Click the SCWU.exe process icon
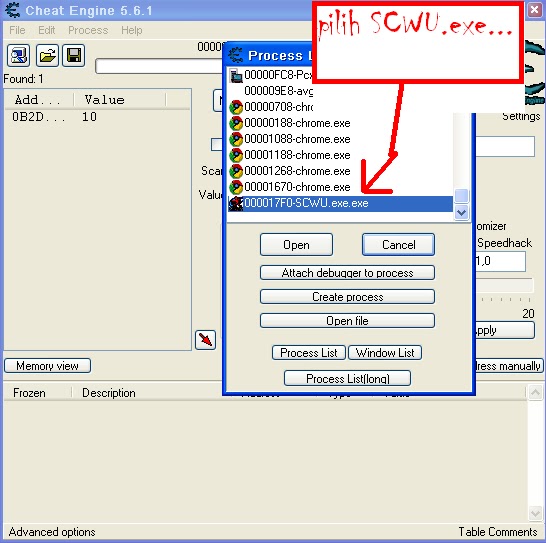 236,203
